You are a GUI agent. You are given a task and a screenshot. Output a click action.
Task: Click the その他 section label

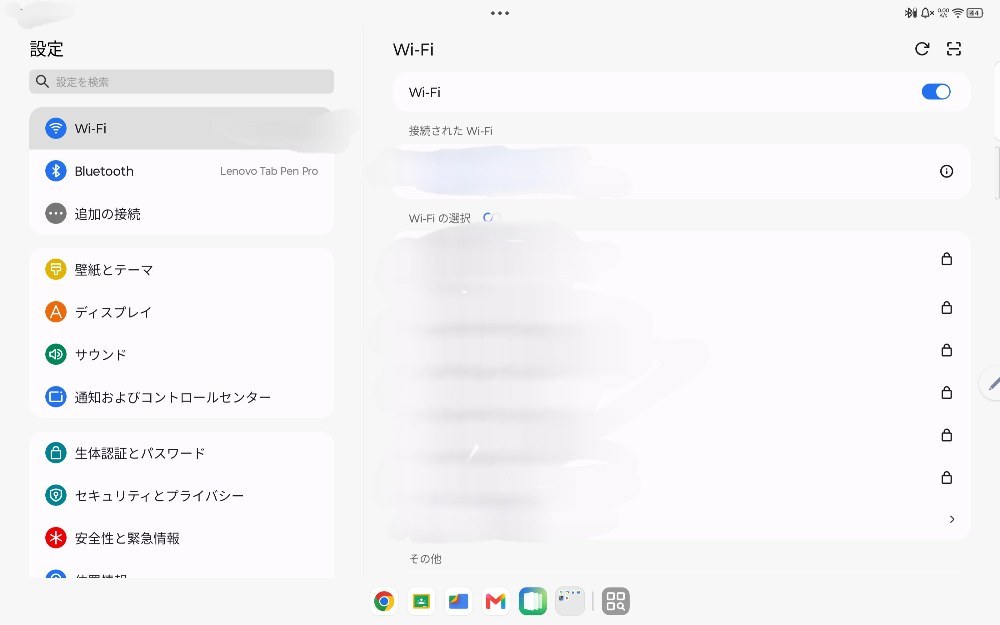[x=425, y=559]
